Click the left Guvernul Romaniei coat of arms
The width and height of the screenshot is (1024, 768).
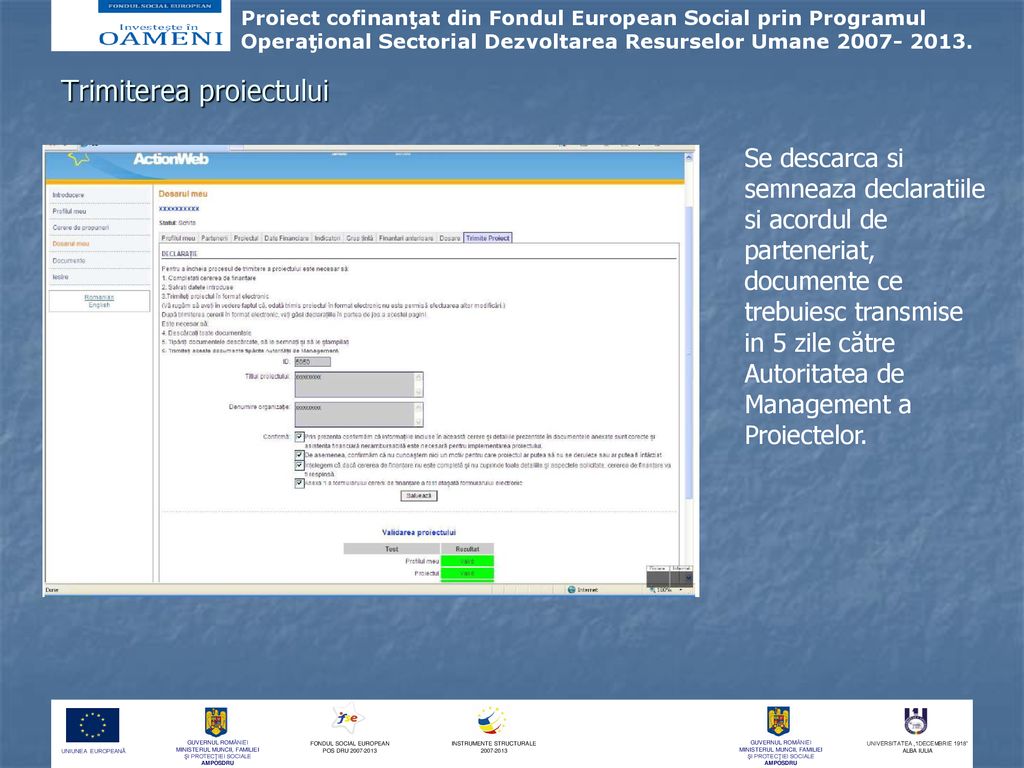coord(216,722)
